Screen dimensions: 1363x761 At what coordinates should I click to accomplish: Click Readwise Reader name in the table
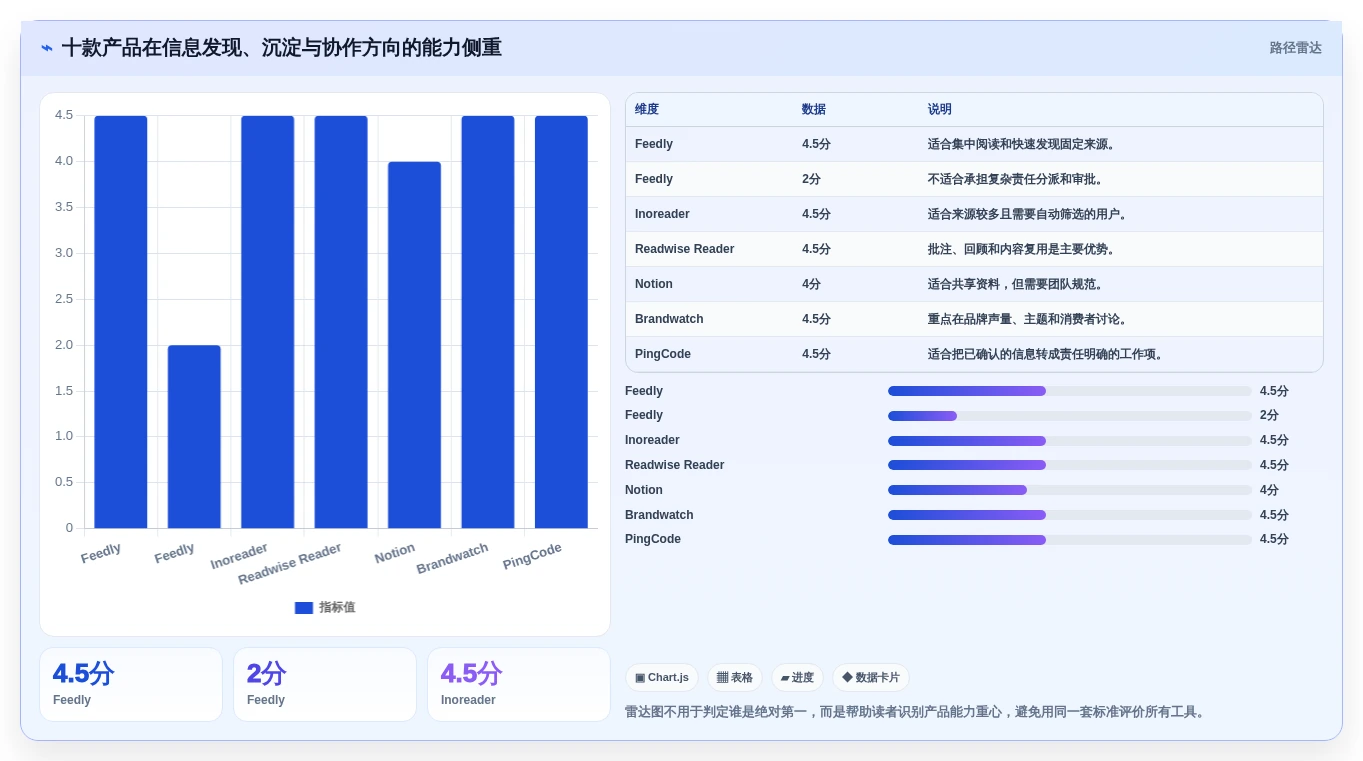coord(685,250)
